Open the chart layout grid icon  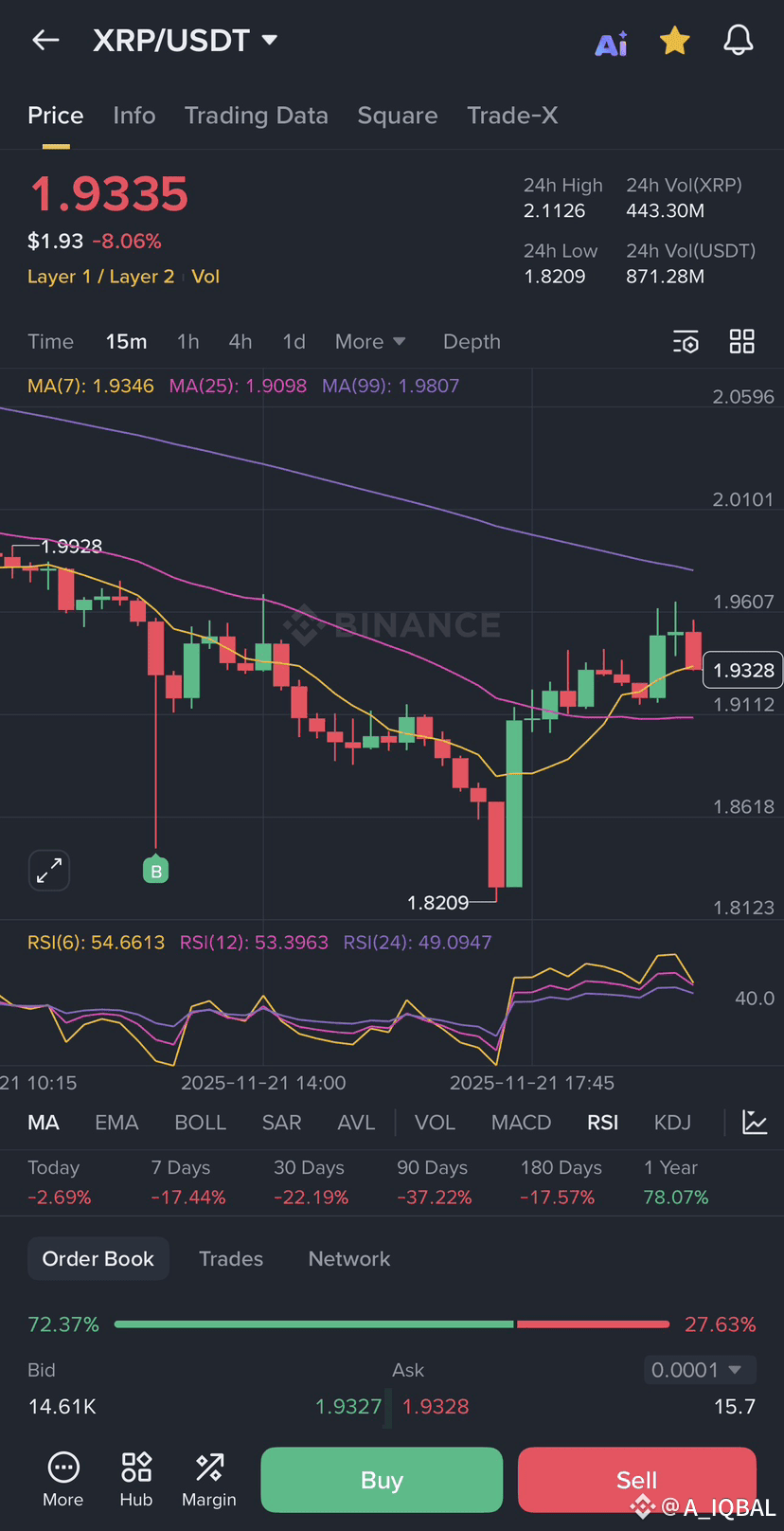[741, 341]
